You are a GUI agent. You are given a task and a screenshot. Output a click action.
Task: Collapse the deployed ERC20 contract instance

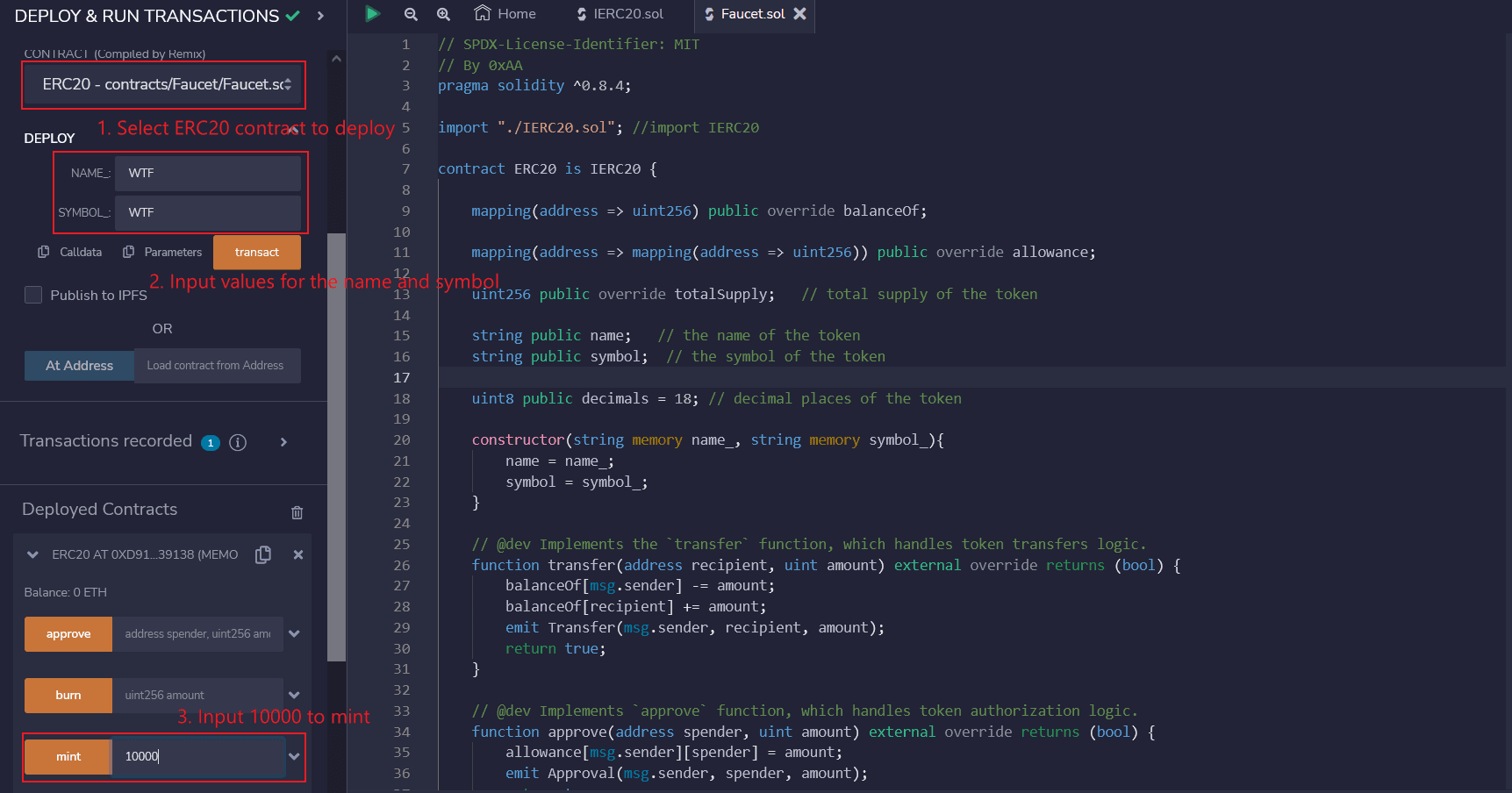pos(33,554)
